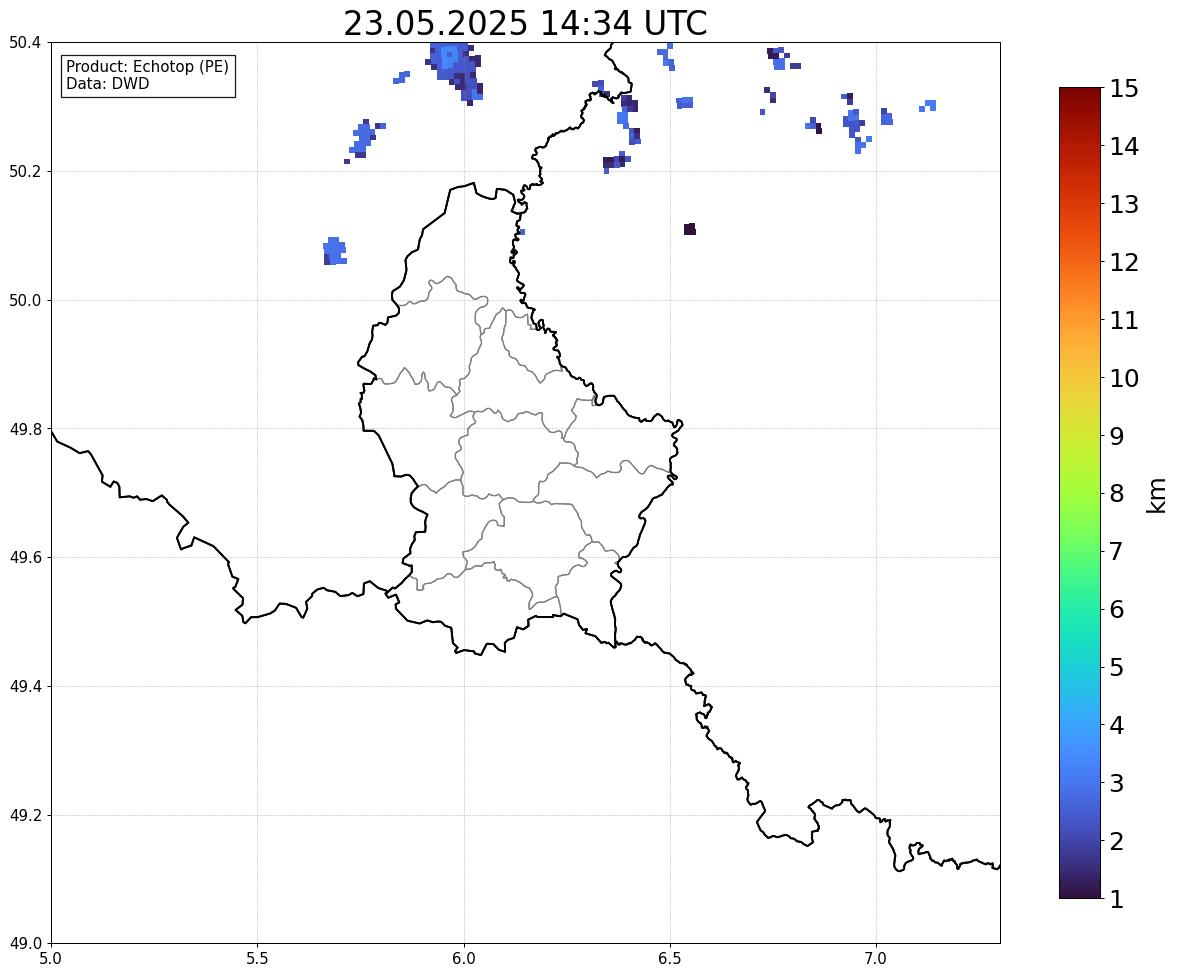Click colorbar tick label "15"
Screen dimensions: 1178x976
point(1125,89)
